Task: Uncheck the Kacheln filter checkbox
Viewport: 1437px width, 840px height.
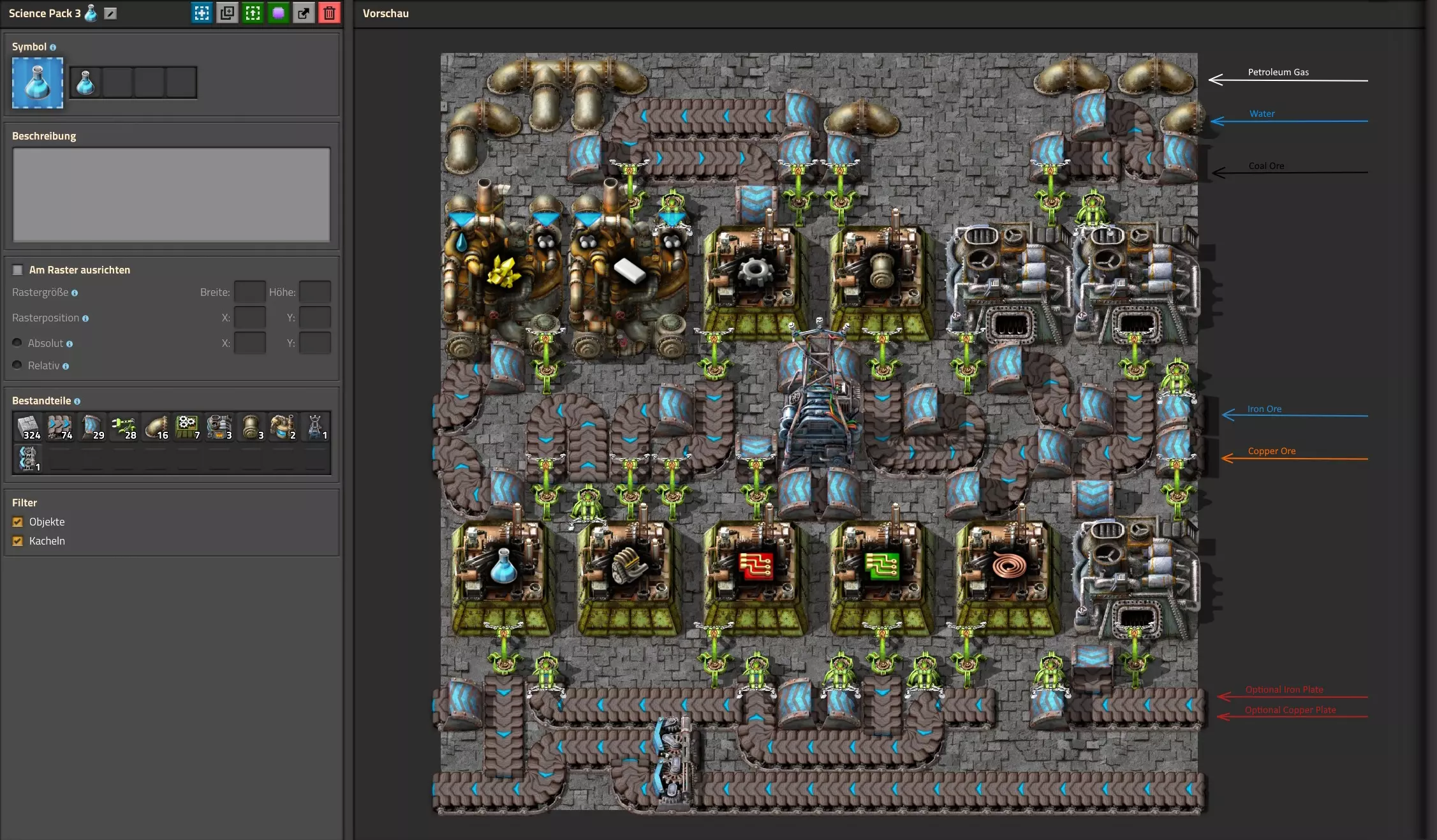Action: click(x=18, y=541)
